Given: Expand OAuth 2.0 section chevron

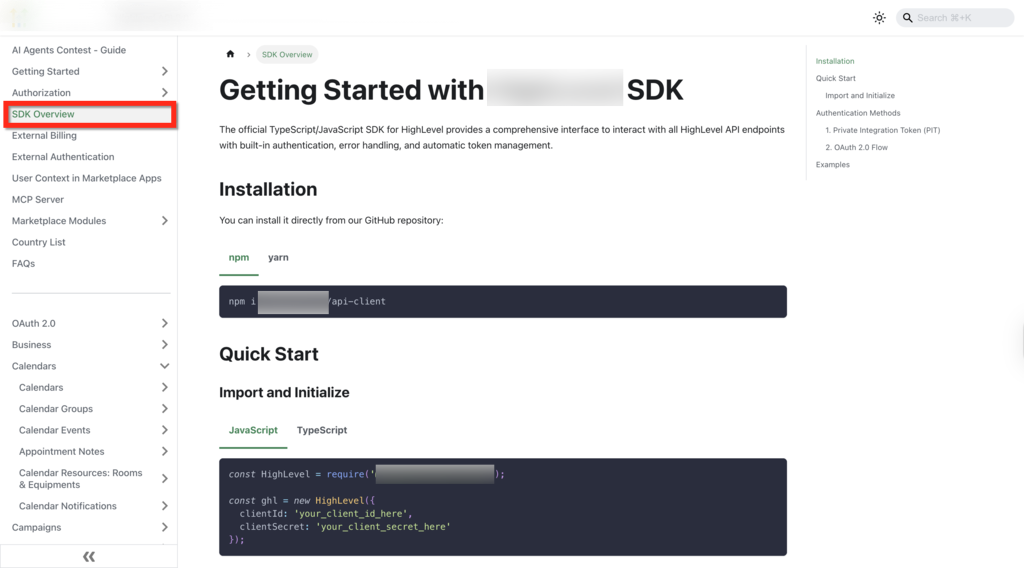Looking at the screenshot, I should click(165, 323).
